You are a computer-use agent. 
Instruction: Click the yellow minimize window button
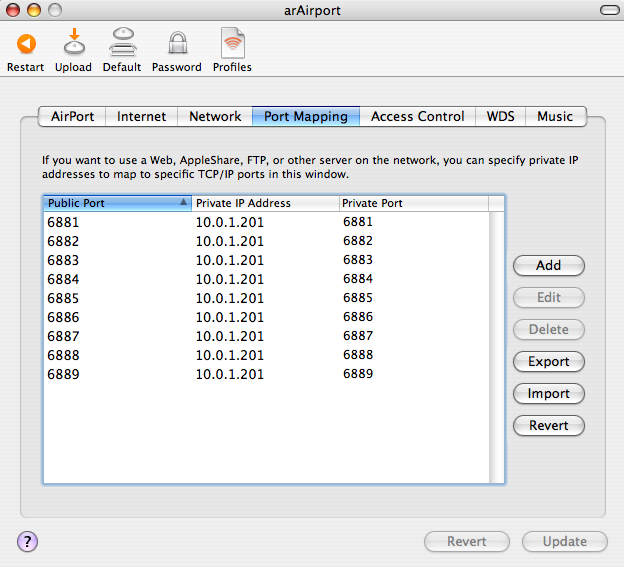(x=34, y=10)
